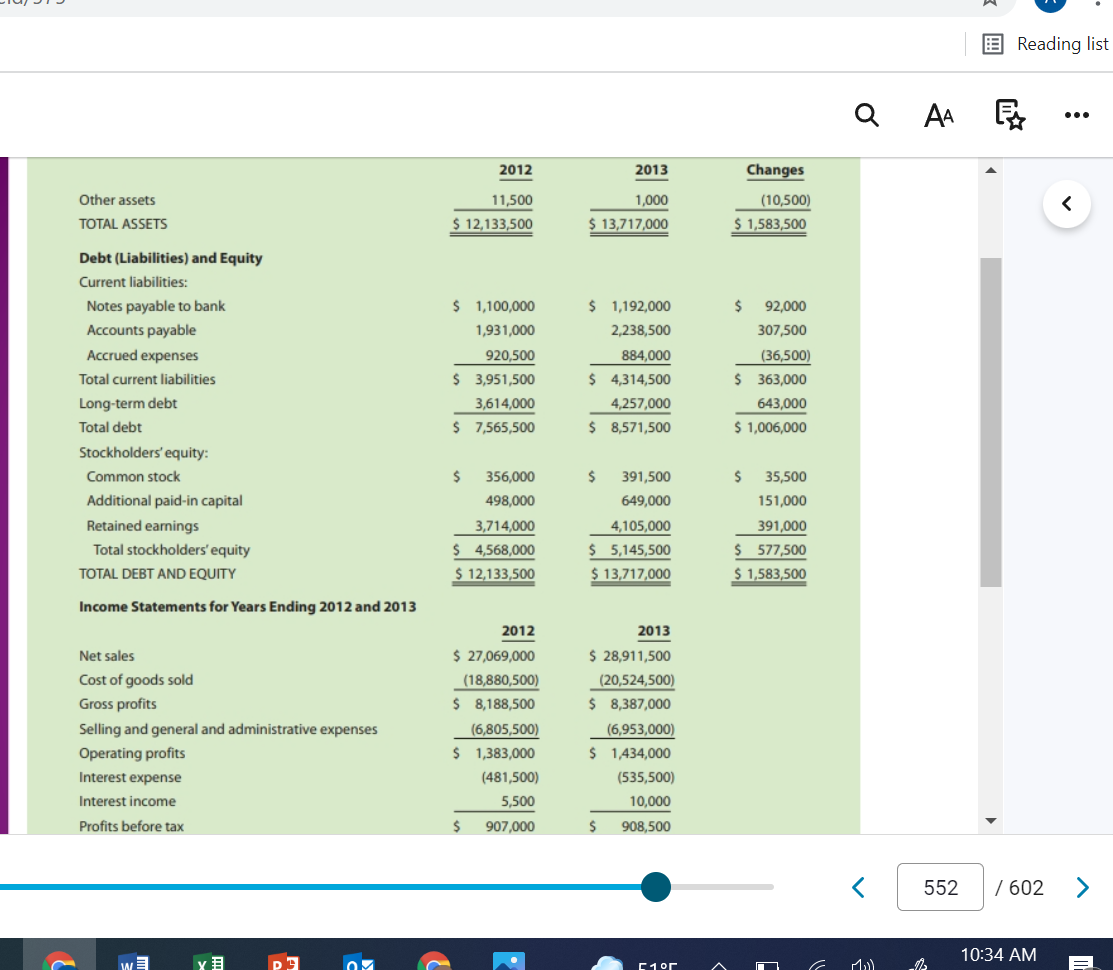Launch Excel from the taskbar
This screenshot has height=970, width=1113.
[x=209, y=962]
